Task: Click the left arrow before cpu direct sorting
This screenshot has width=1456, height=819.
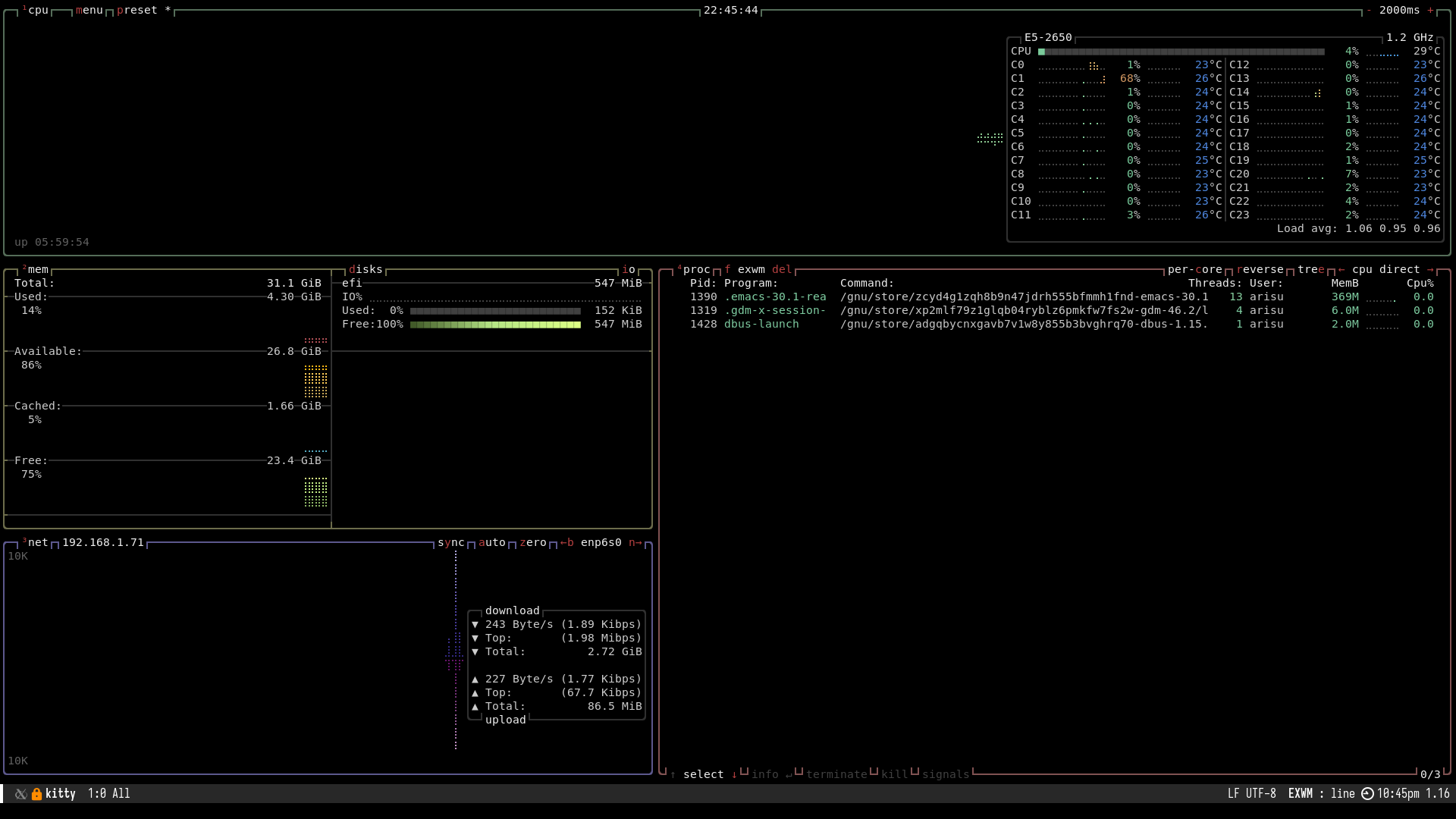Action: [x=1341, y=269]
